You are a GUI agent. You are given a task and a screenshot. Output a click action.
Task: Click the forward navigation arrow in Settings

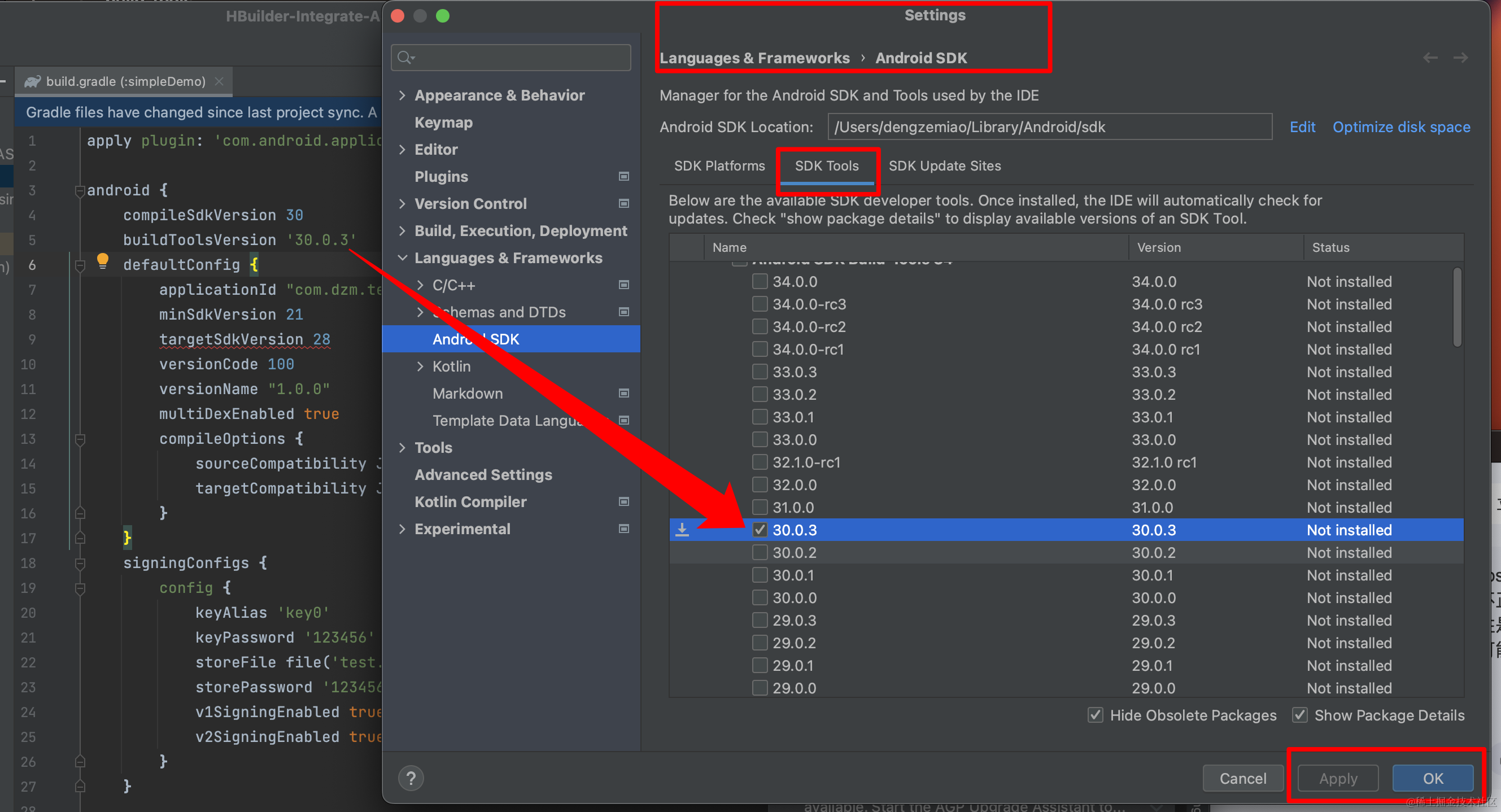click(1460, 58)
